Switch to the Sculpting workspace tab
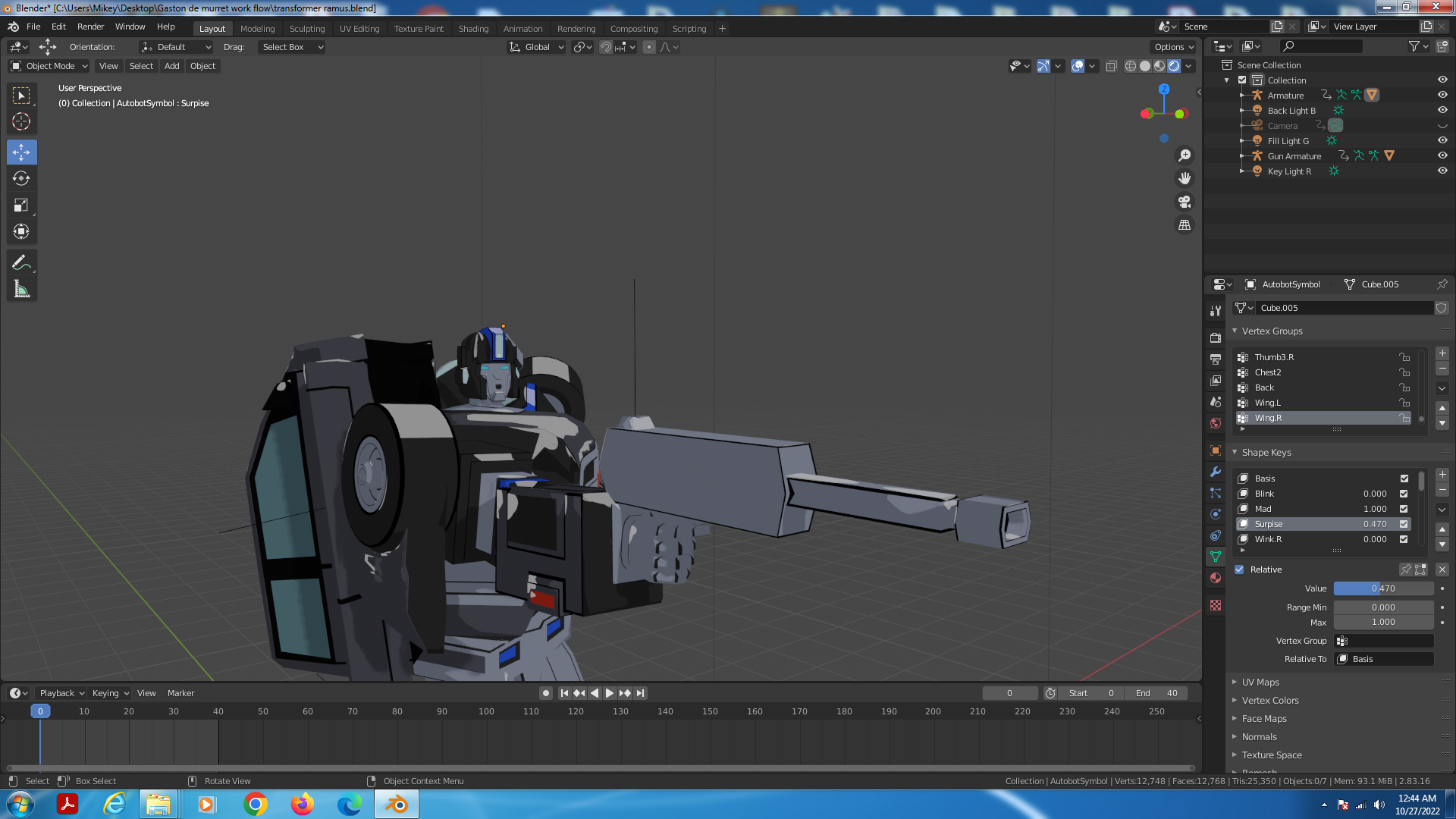The height and width of the screenshot is (819, 1456). tap(307, 29)
